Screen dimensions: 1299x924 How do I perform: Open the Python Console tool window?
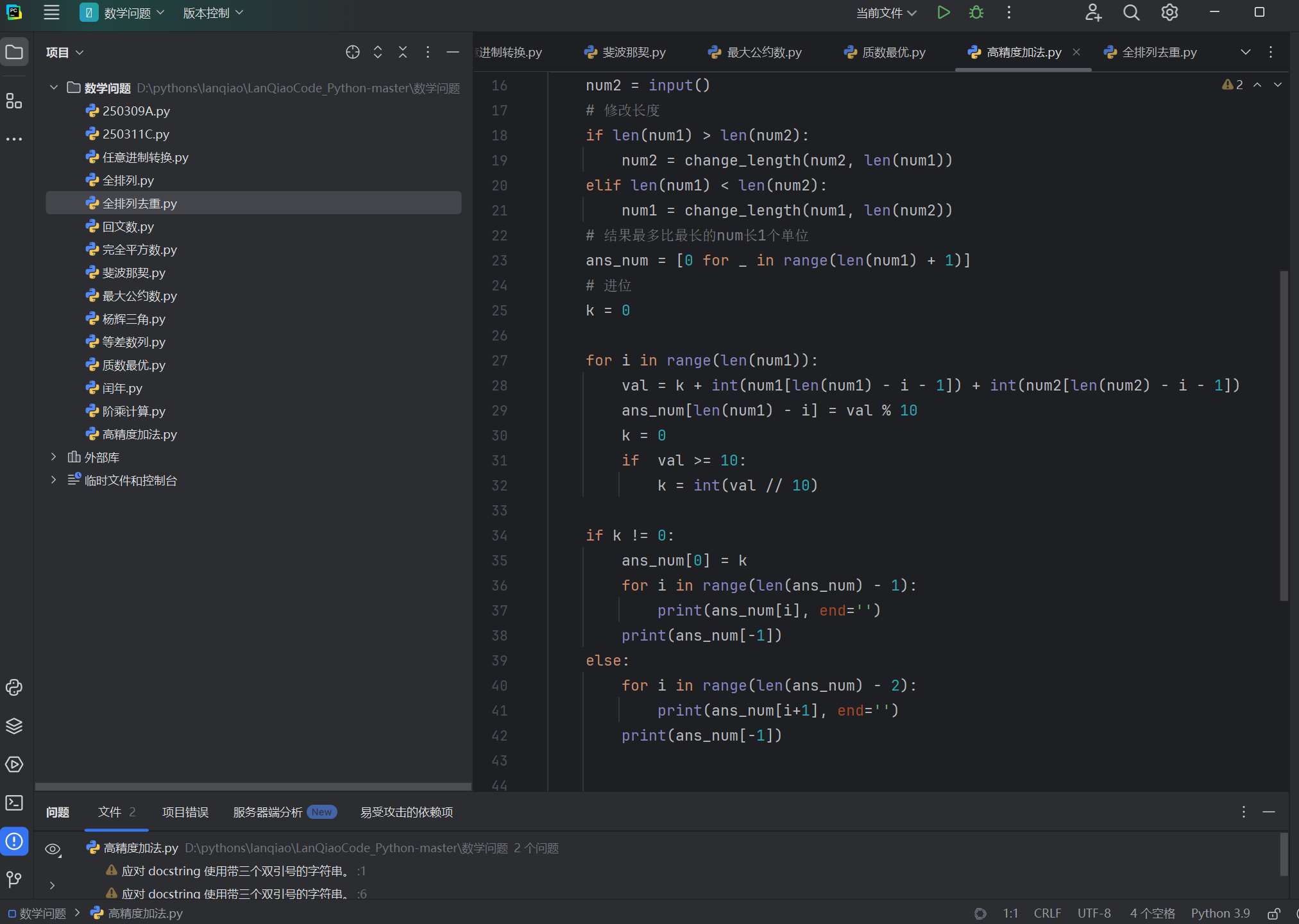(x=14, y=687)
